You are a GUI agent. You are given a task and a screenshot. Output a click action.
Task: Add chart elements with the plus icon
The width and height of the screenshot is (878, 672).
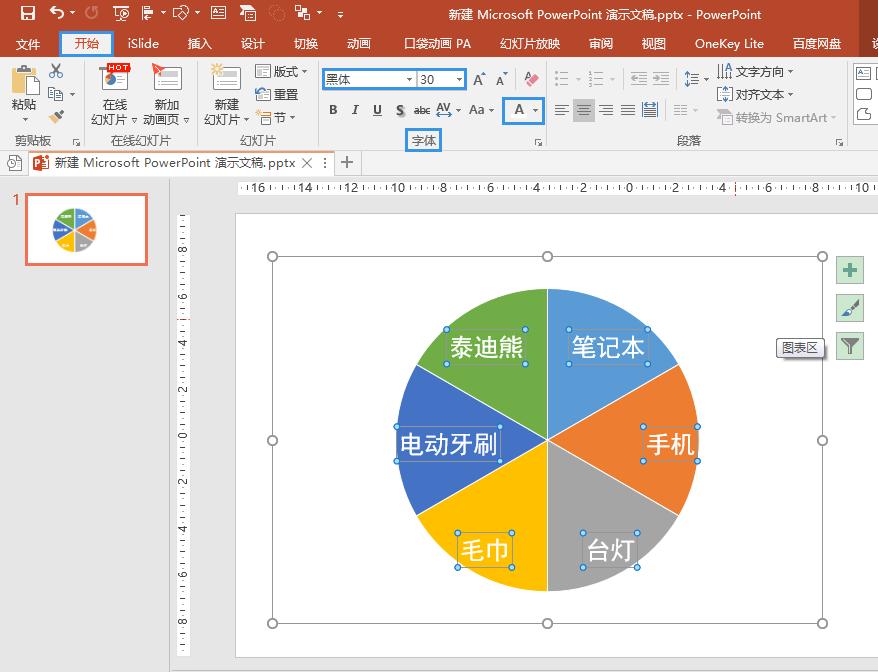847,270
